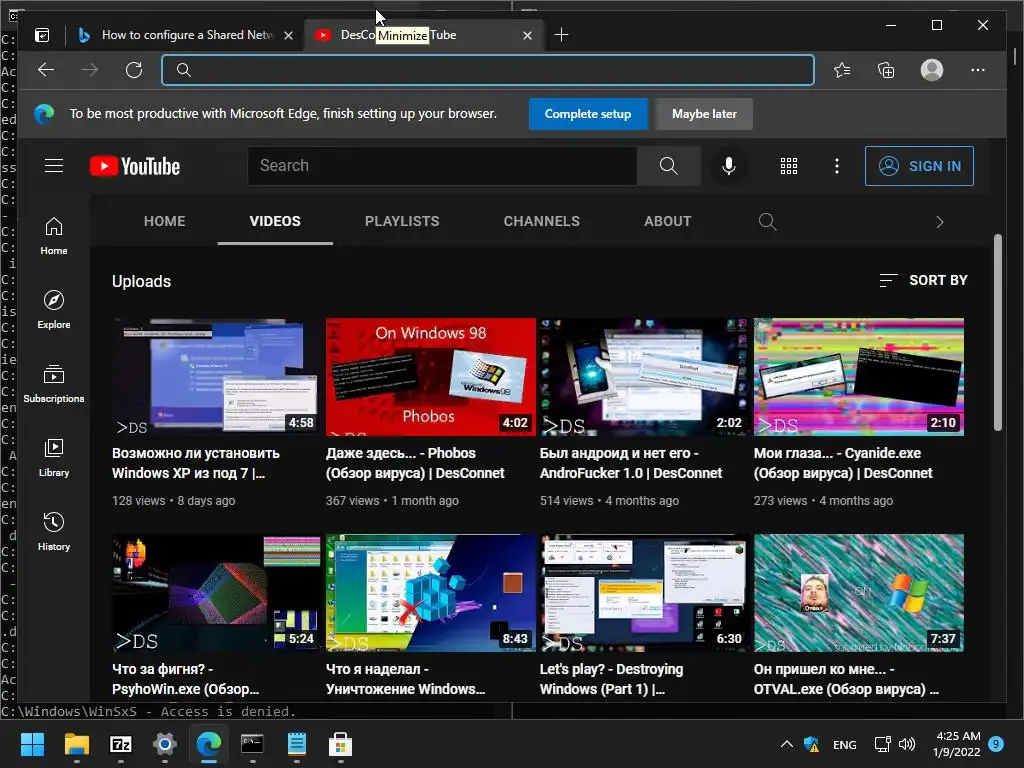Open the YouTube hamburger guide menu
The height and width of the screenshot is (768, 1024).
(54, 166)
